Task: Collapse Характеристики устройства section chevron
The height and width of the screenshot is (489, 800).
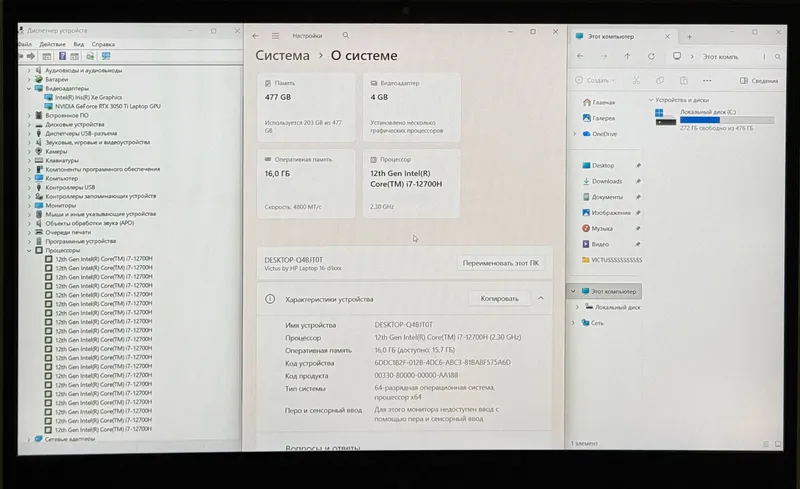Action: (541, 298)
